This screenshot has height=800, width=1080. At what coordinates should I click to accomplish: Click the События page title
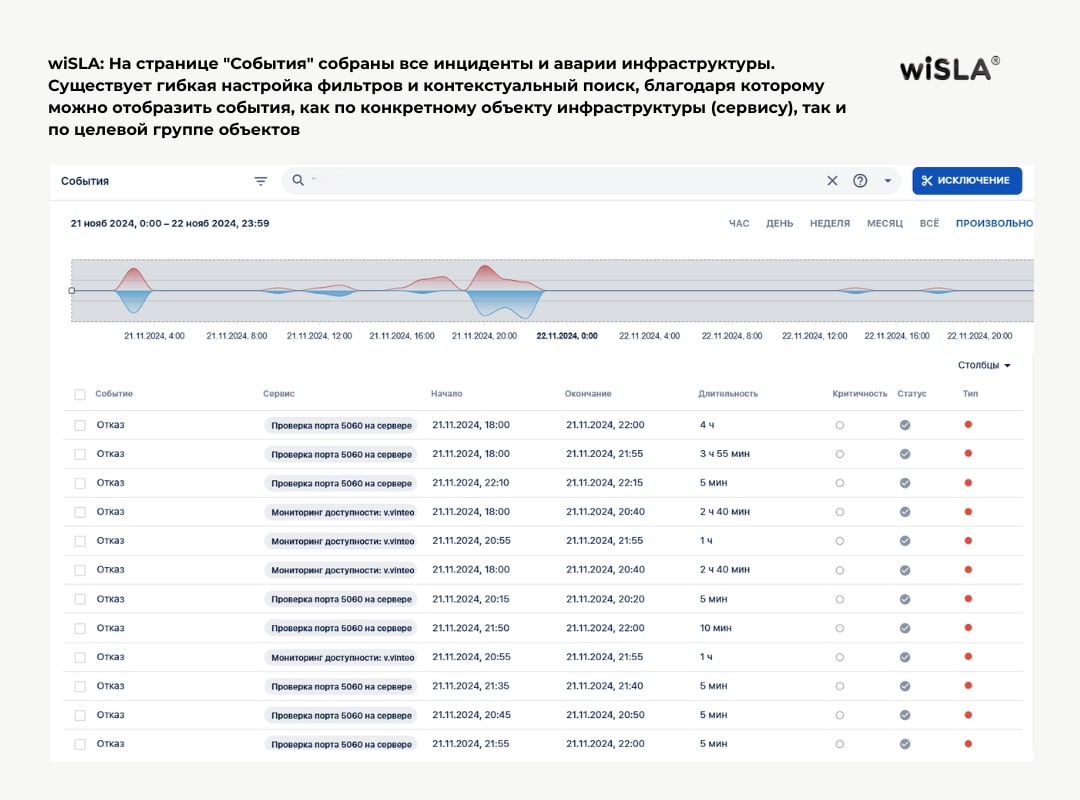[x=85, y=181]
